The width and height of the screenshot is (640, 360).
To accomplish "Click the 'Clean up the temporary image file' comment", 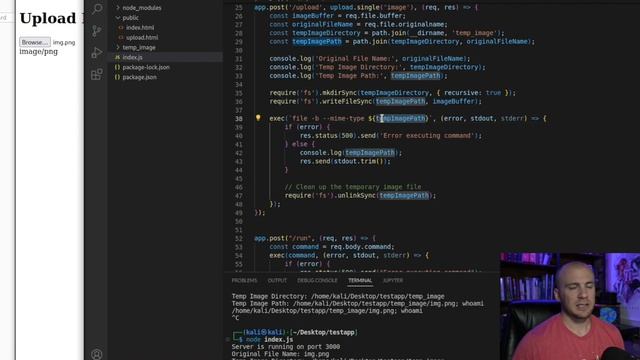I will pos(353,187).
